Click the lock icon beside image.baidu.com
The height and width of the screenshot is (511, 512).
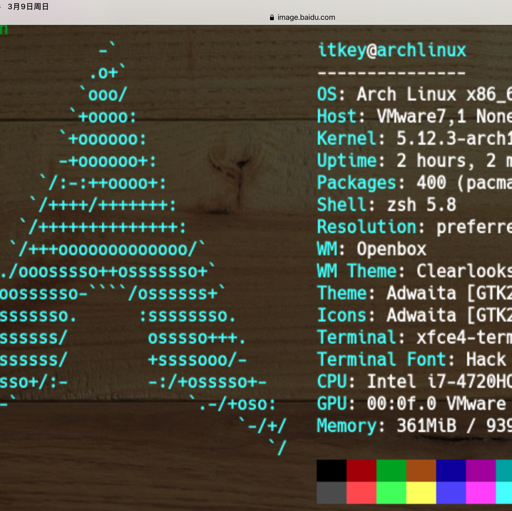tap(272, 18)
